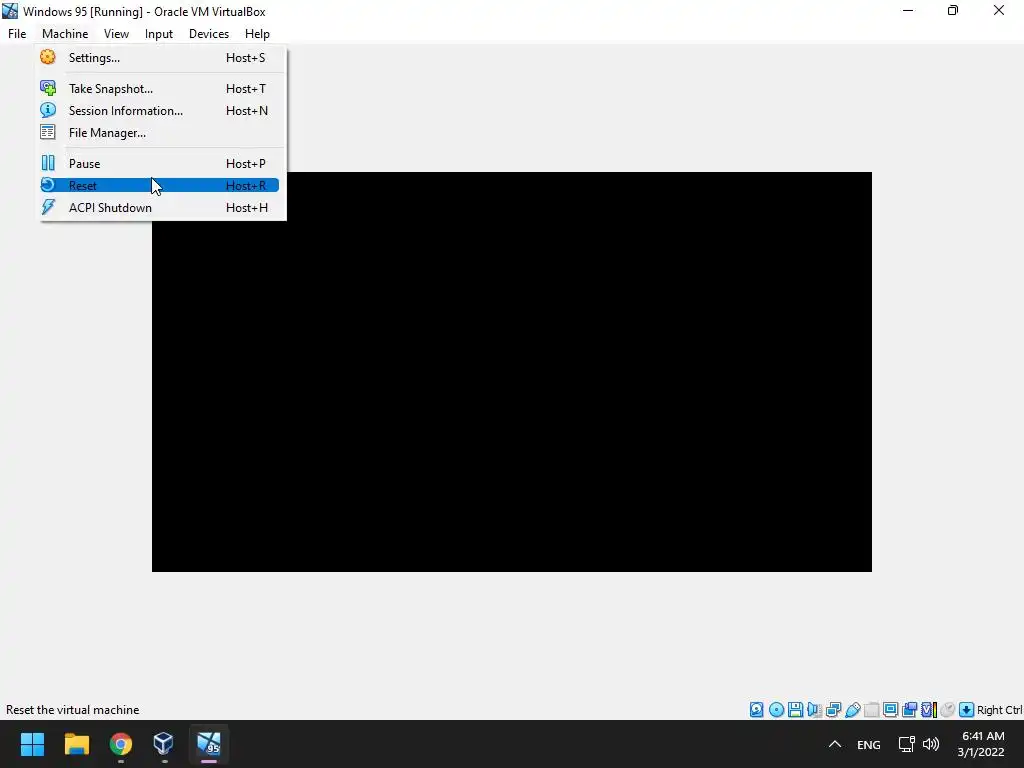Screen dimensions: 1024x768
Task: Click the ACPI Shutdown lightning icon
Action: click(48, 208)
